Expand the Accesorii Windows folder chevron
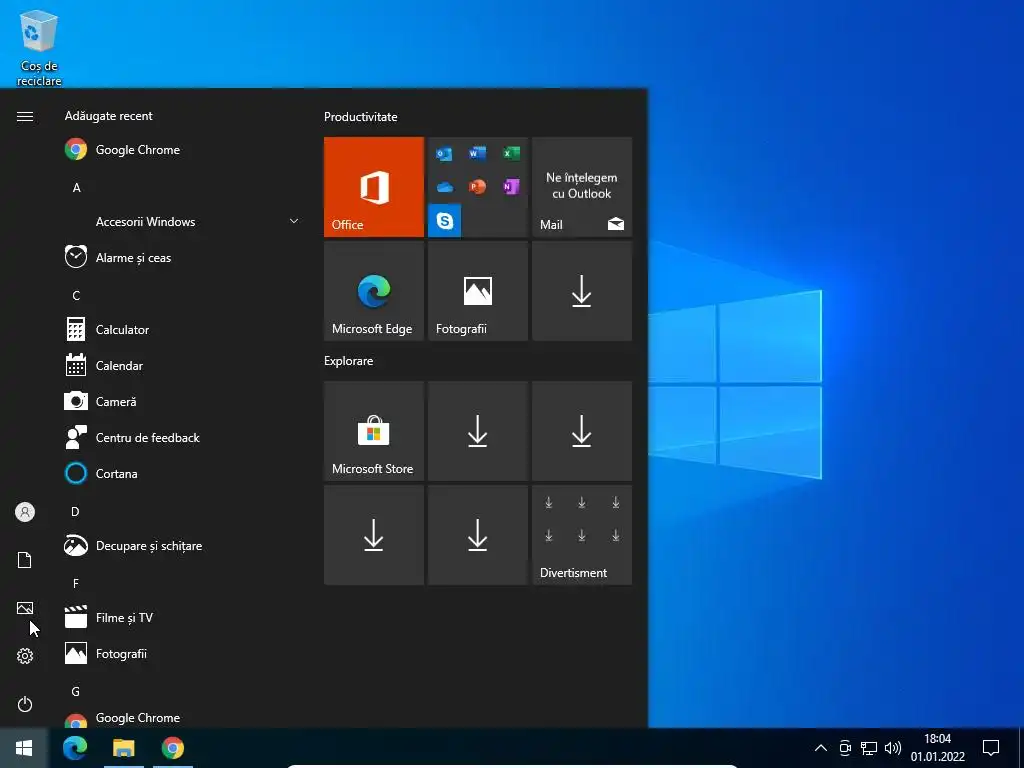The image size is (1024, 768). 294,221
